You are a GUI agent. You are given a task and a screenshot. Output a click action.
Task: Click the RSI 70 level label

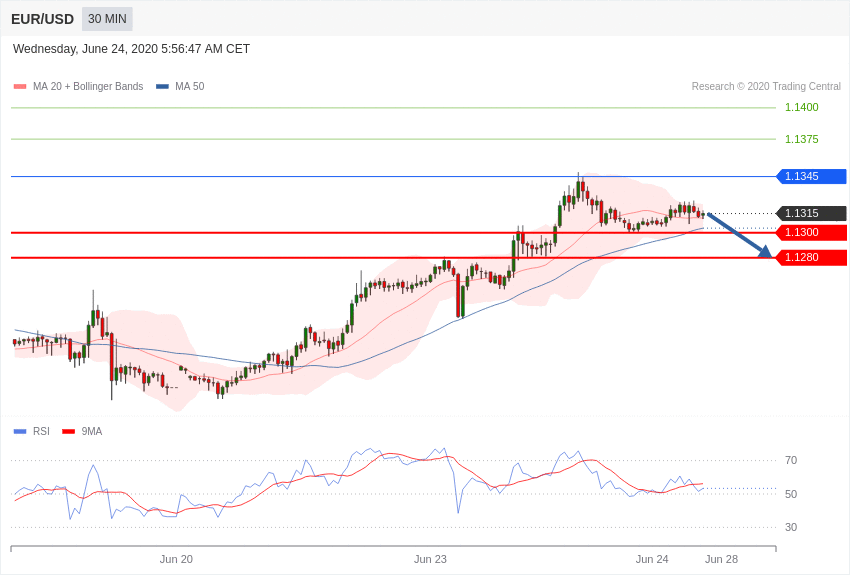(791, 460)
